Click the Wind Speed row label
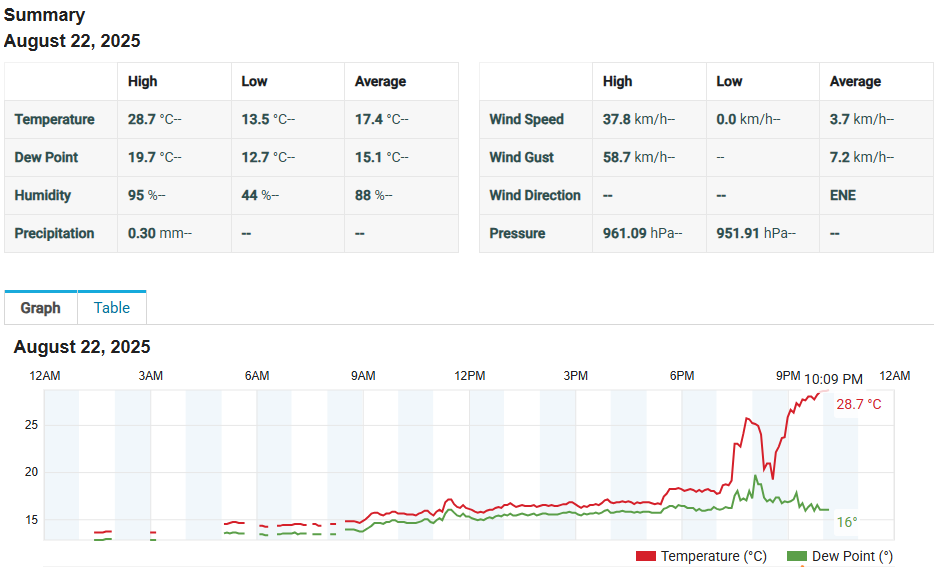Screen dimensions: 941x567 [527, 119]
